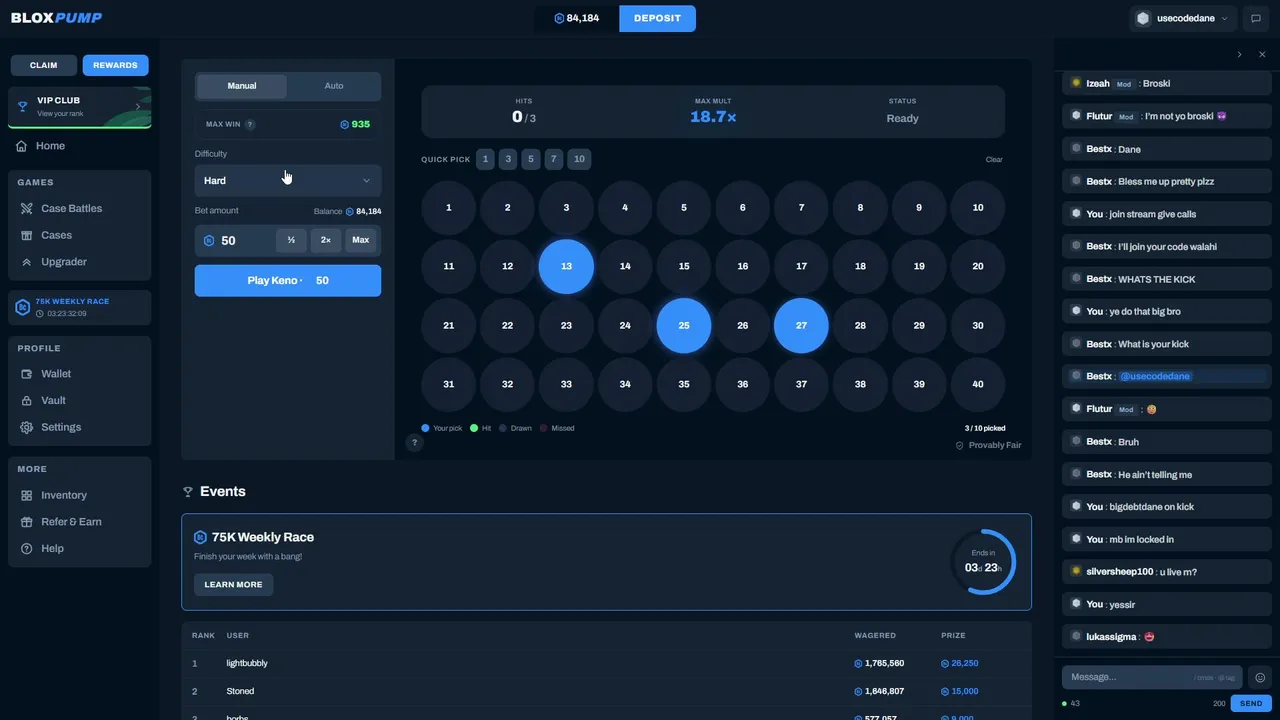
Task: Click the coin icon on sidebar 75K Weekly Race
Action: coord(22,307)
